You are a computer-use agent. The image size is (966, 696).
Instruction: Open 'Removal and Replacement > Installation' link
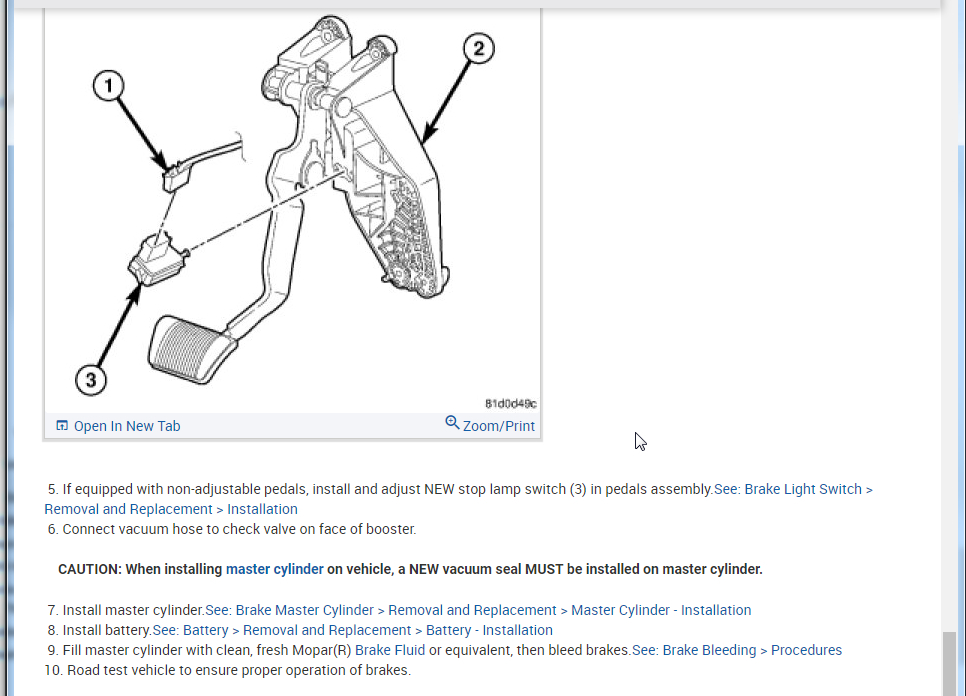(171, 509)
